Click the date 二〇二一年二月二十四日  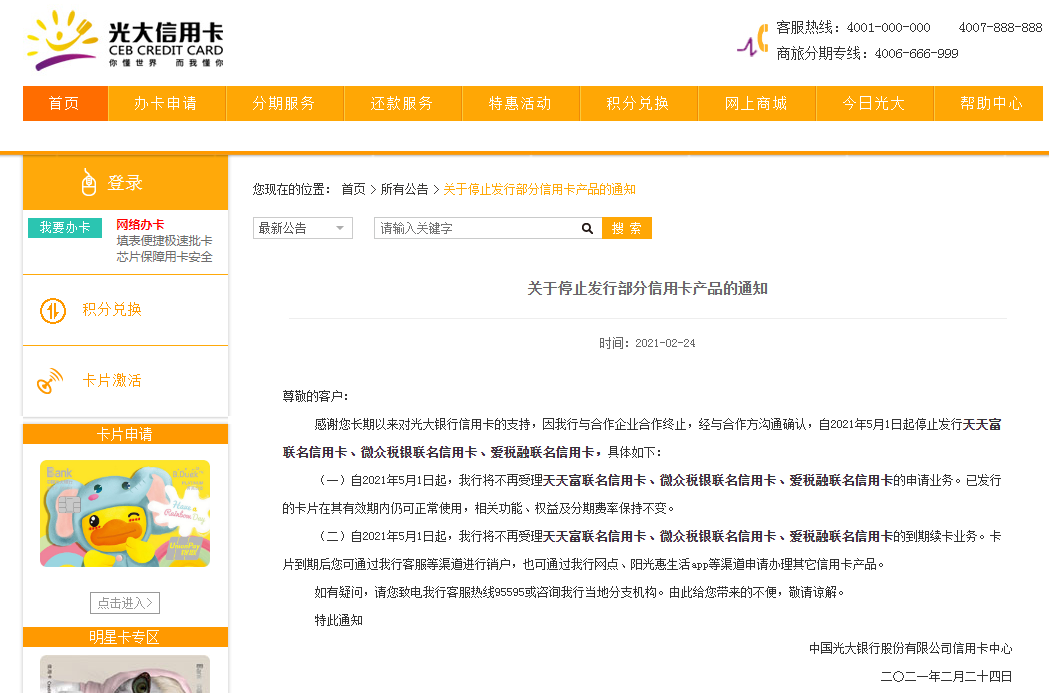pyautogui.click(x=947, y=676)
